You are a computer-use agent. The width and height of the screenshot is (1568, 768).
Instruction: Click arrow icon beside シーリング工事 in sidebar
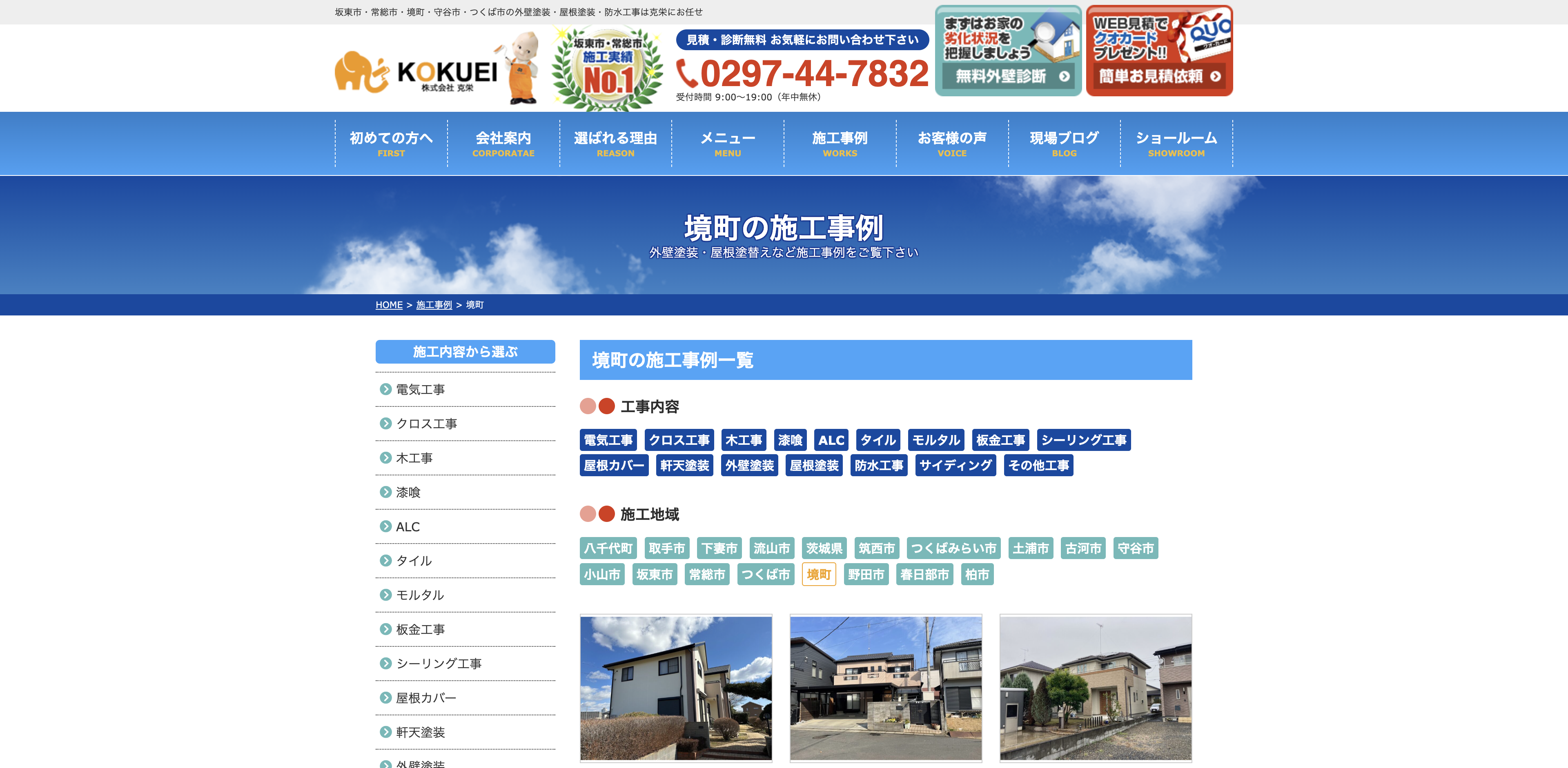[x=385, y=664]
